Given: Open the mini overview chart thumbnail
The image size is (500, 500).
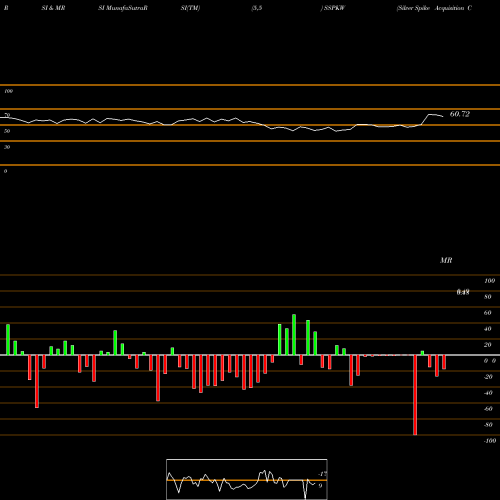Looking at the screenshot, I should [247, 479].
